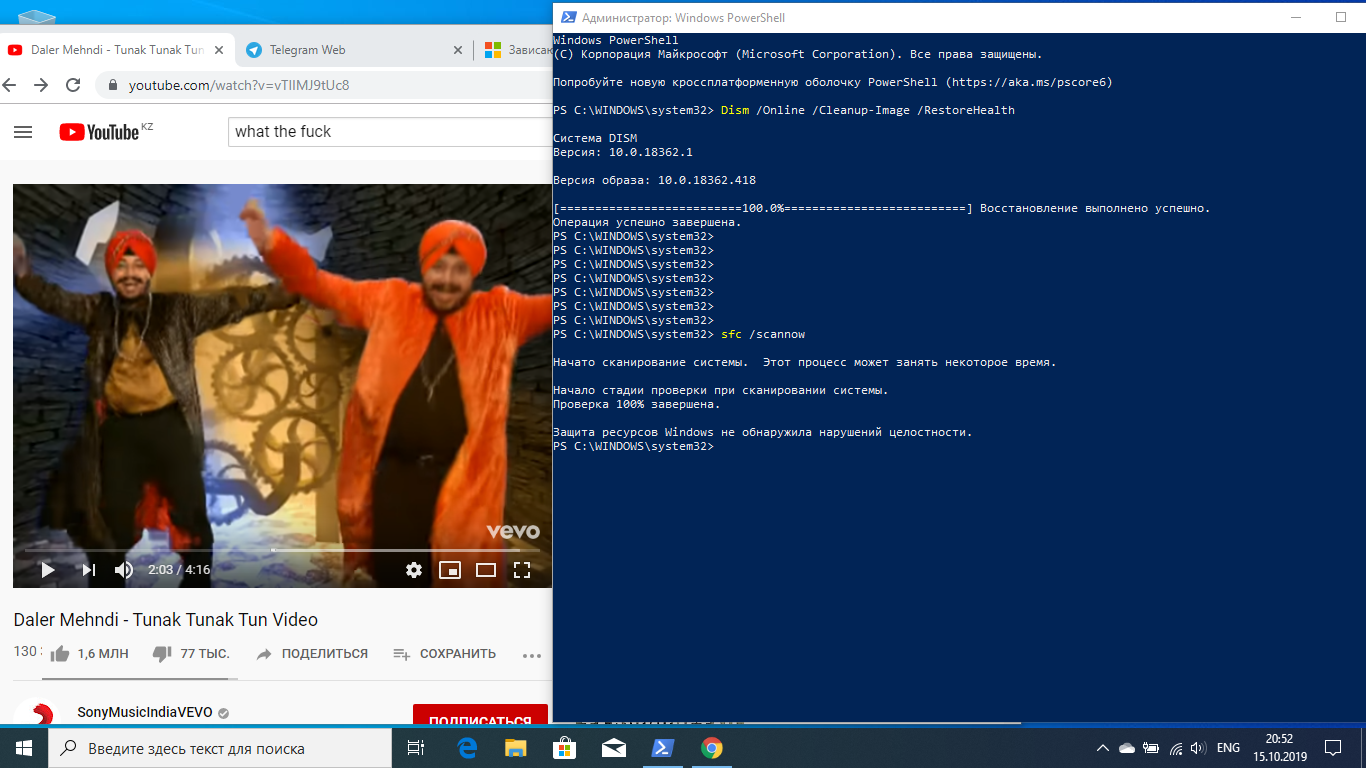Click SonyMusicIndiaVEVO channel avatar
1366x768 pixels.
(x=36, y=713)
